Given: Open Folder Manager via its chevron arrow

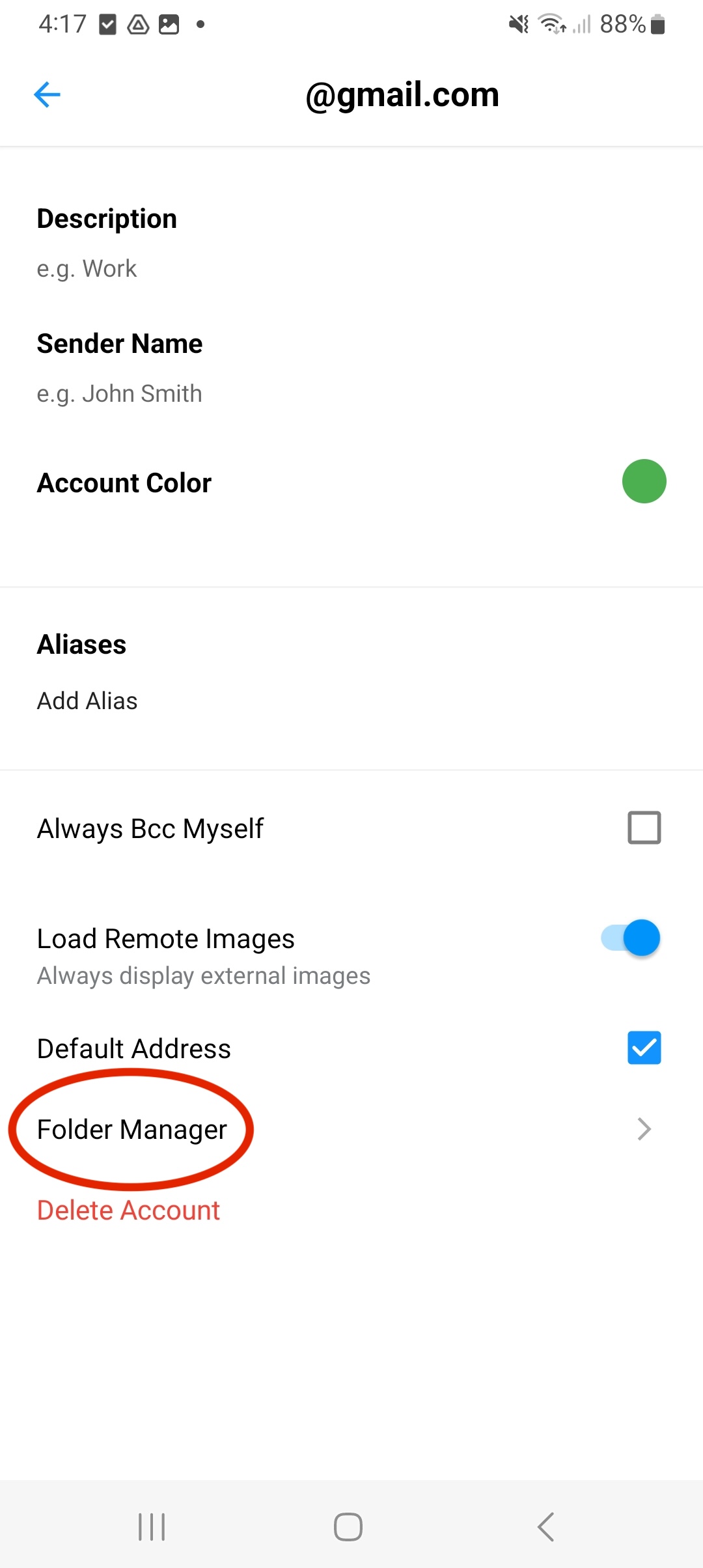Looking at the screenshot, I should (644, 1129).
